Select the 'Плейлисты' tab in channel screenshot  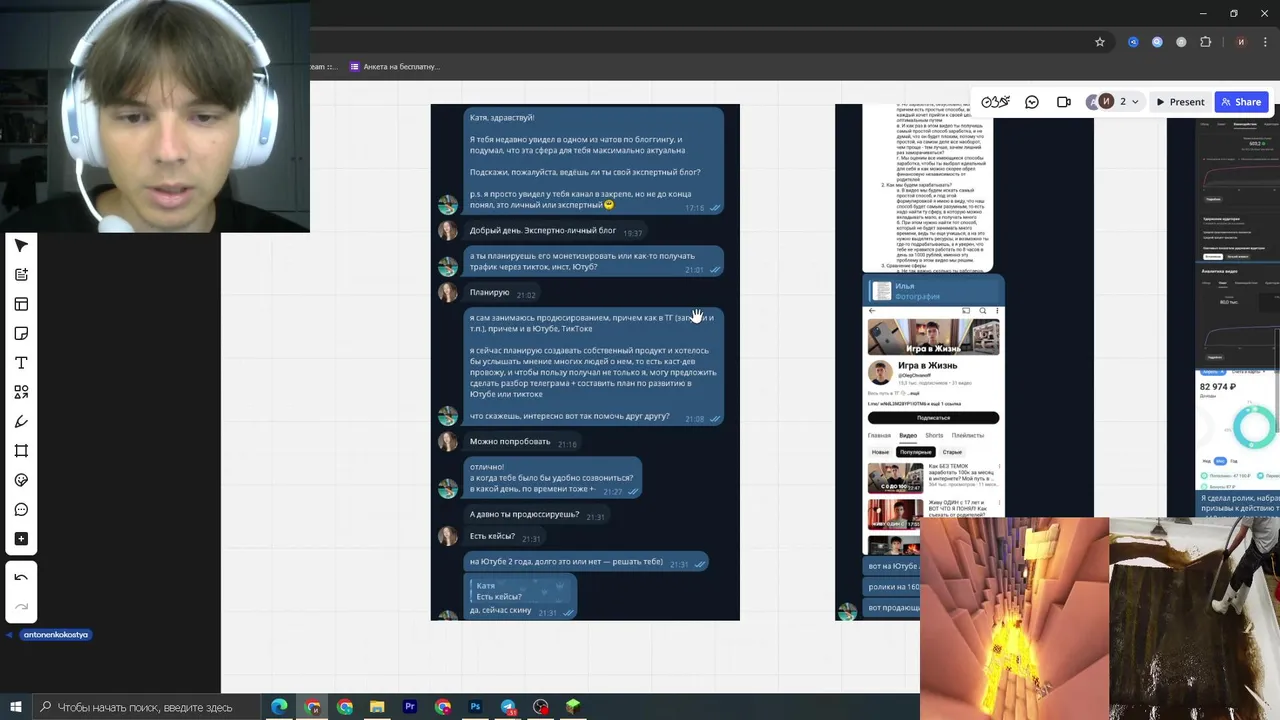[x=967, y=436]
